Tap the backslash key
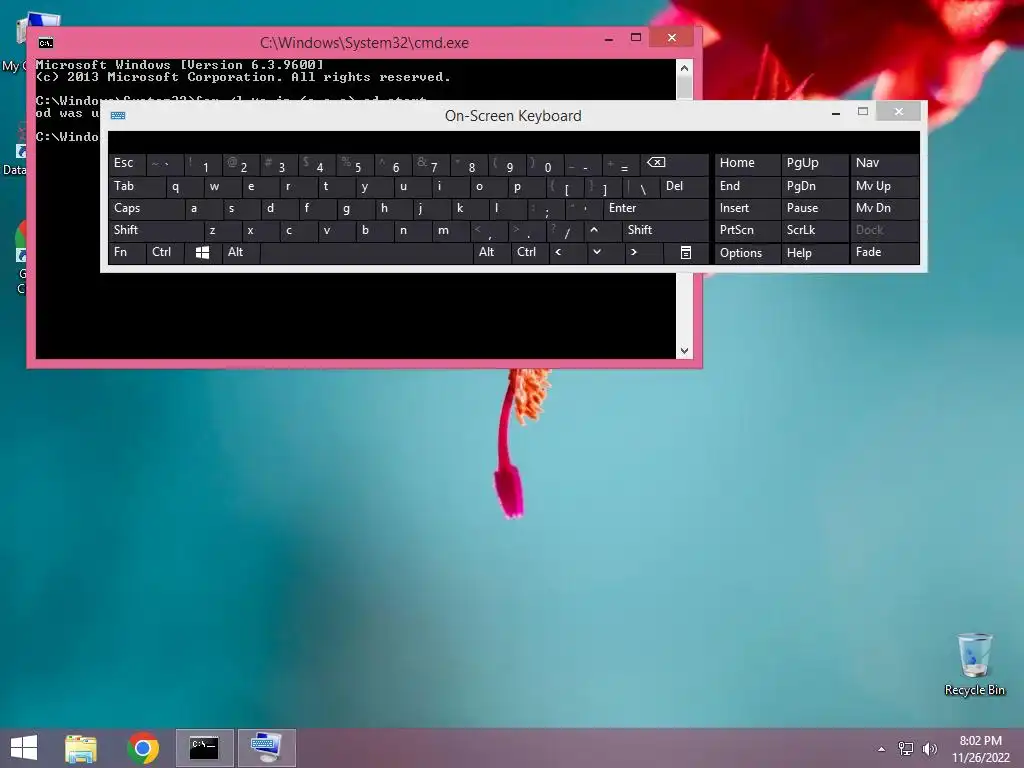Viewport: 1024px width, 768px height. 641,187
